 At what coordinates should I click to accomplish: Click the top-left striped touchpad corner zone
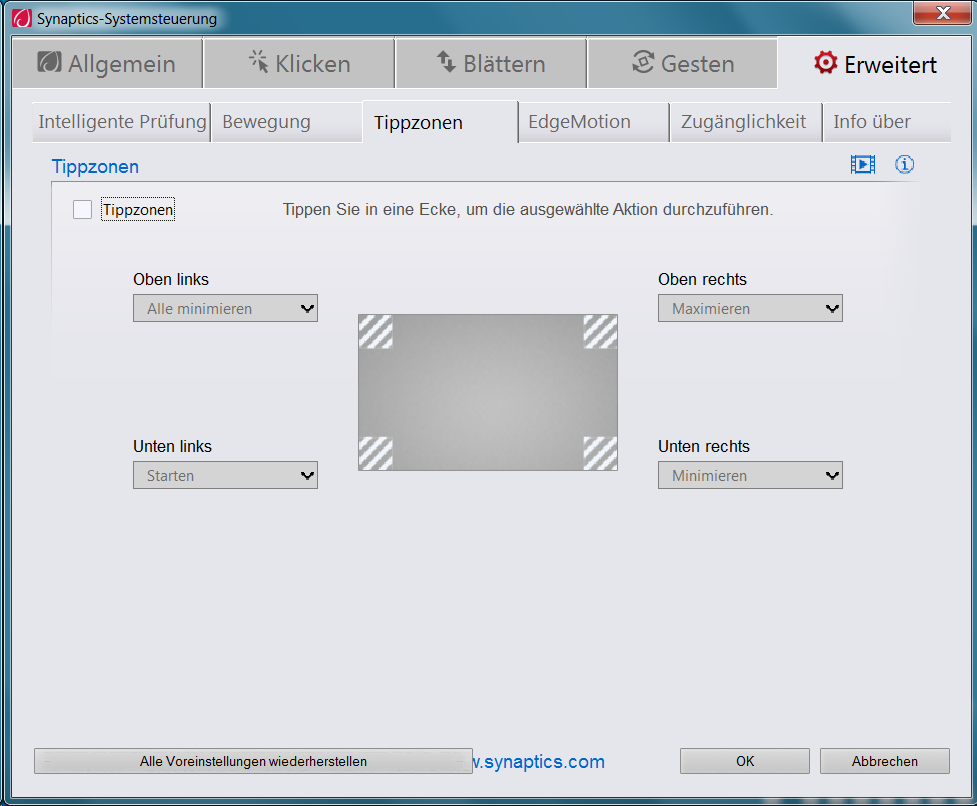tap(376, 331)
